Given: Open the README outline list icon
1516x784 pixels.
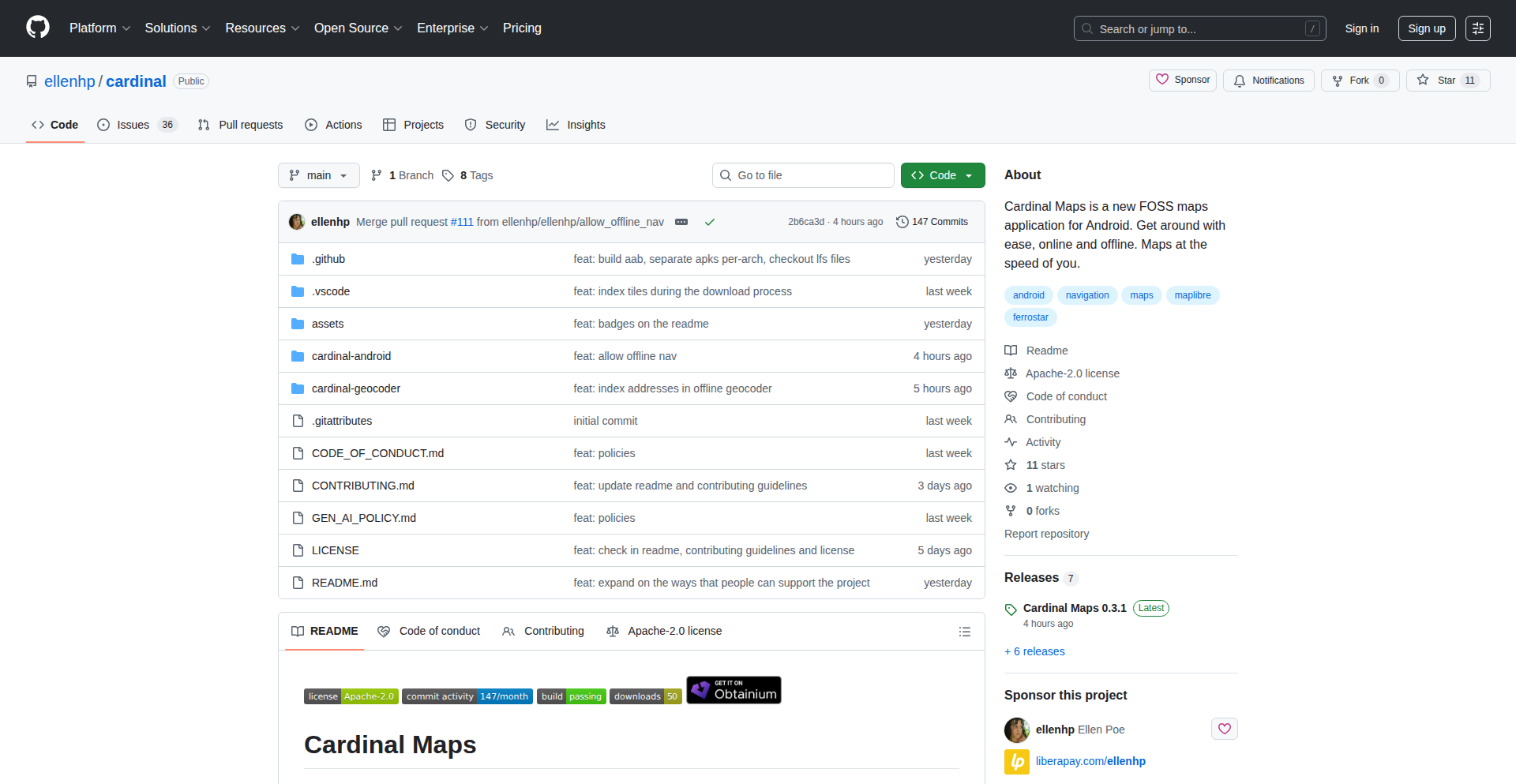Looking at the screenshot, I should pos(965,632).
